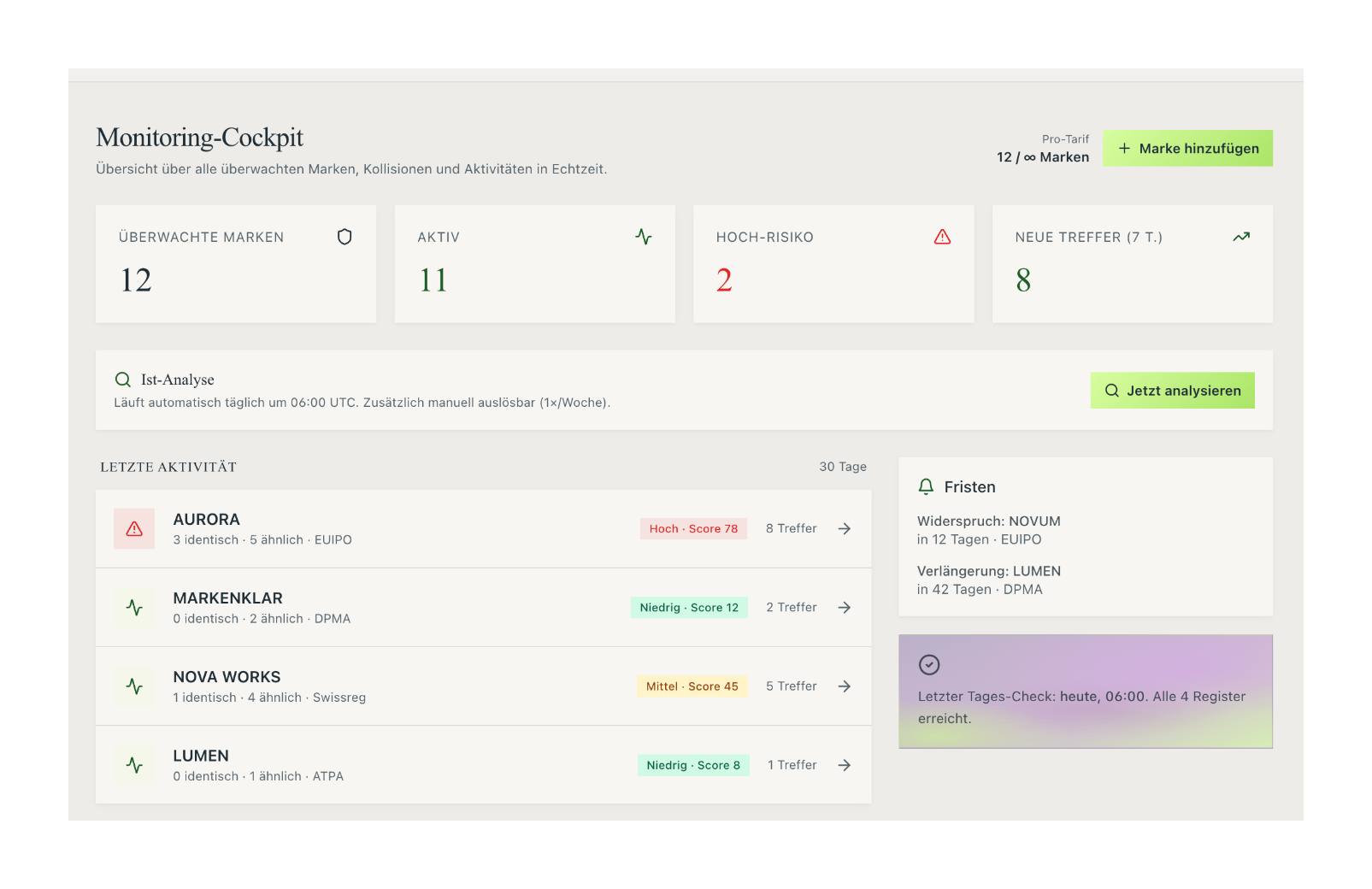1372x889 pixels.
Task: Click the pulse icon on Aktiv card
Action: pyautogui.click(x=644, y=237)
